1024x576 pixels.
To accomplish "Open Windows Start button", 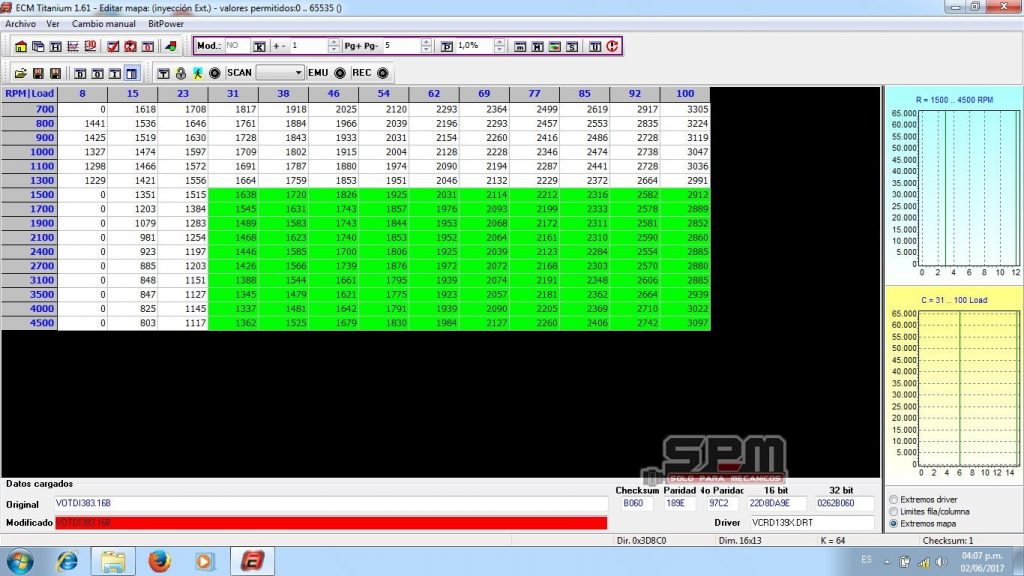I will click(21, 561).
